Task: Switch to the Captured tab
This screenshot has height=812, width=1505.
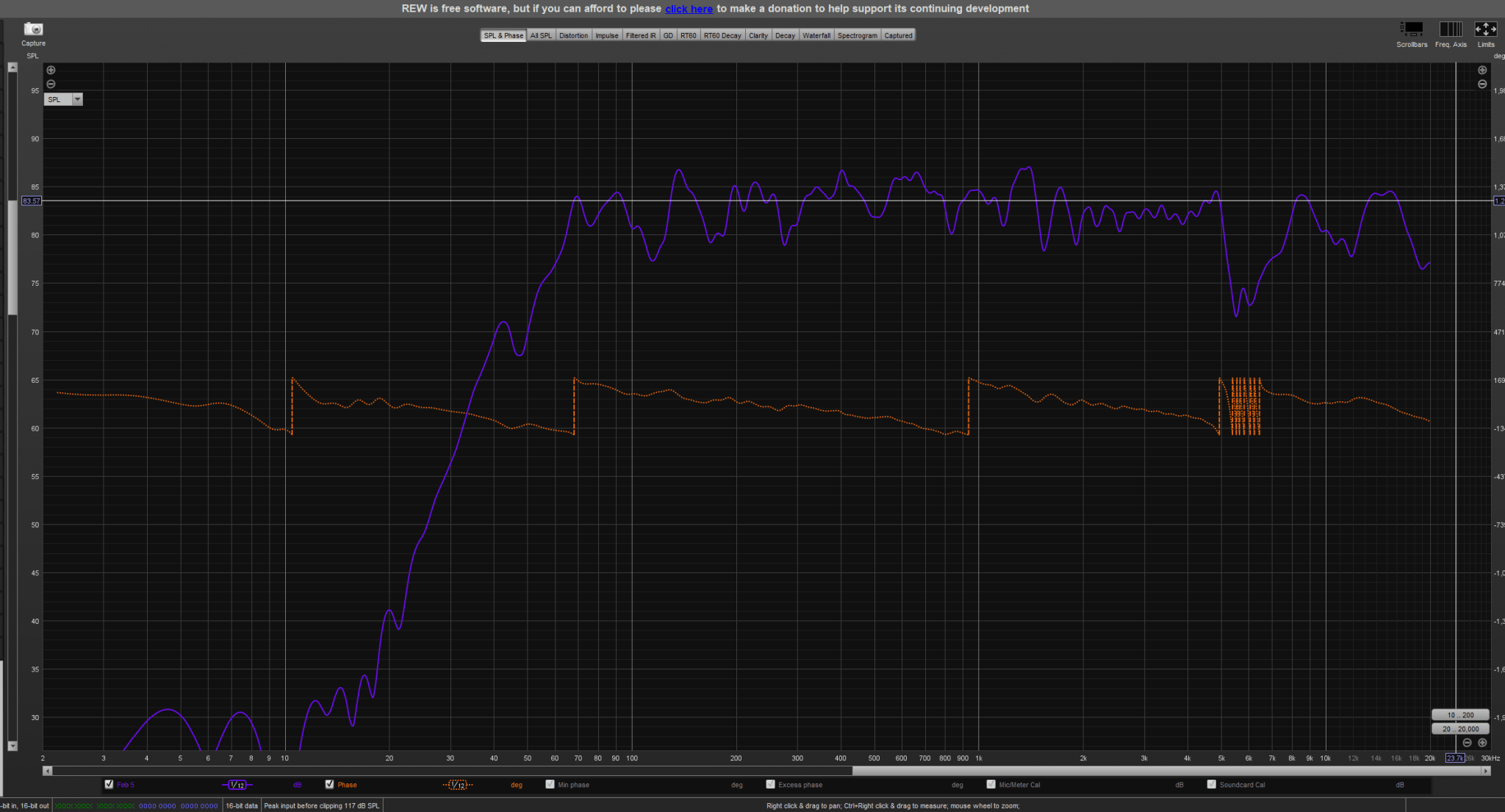Action: click(x=898, y=35)
